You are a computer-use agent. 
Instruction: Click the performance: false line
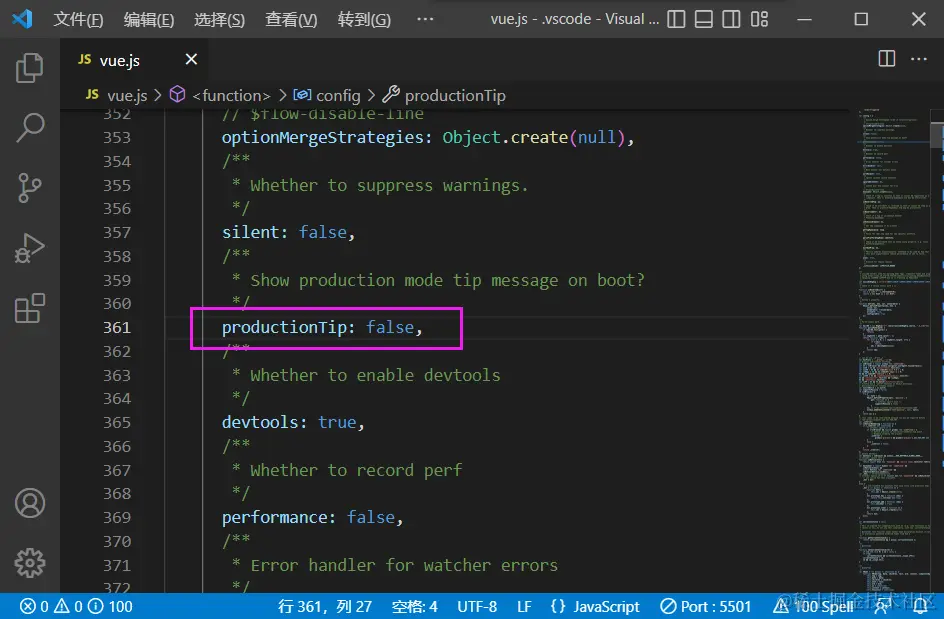coord(312,518)
